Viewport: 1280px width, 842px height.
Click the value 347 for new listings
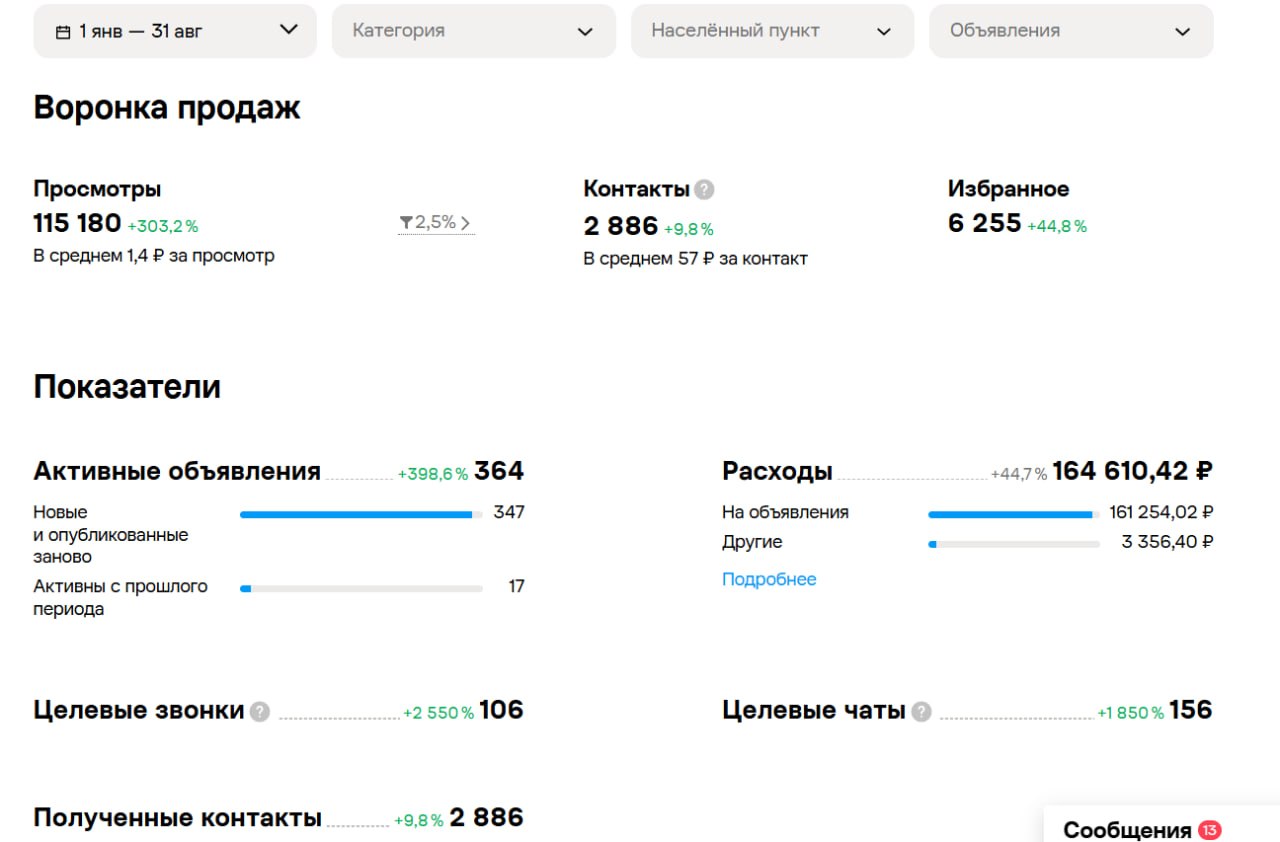coord(509,513)
